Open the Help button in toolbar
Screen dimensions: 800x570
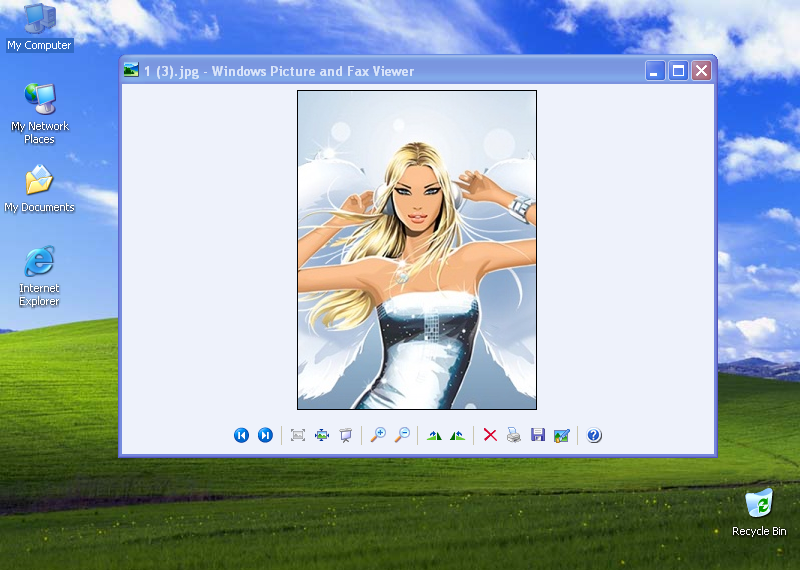coord(594,435)
